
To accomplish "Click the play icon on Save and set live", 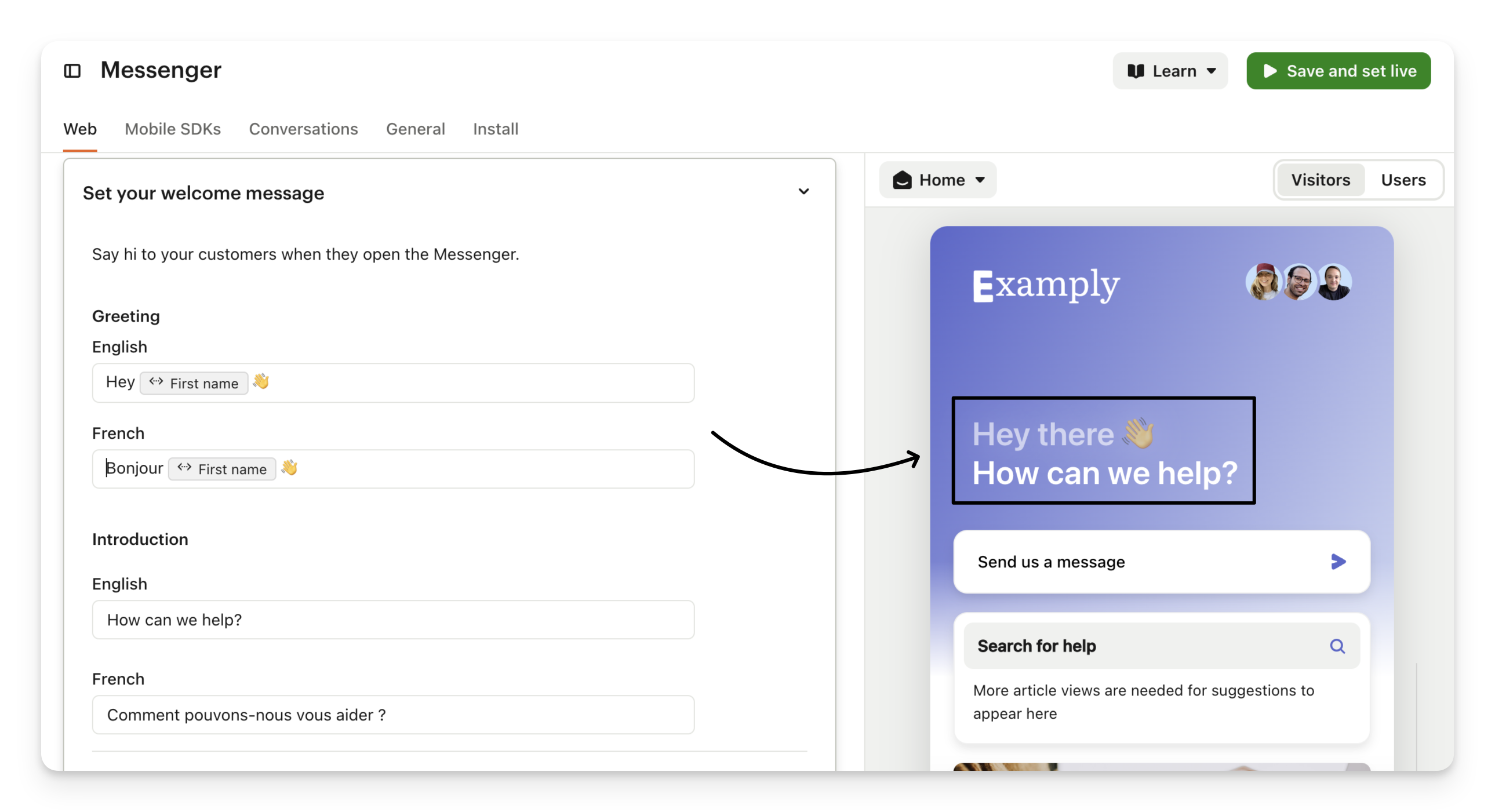I will 1270,71.
